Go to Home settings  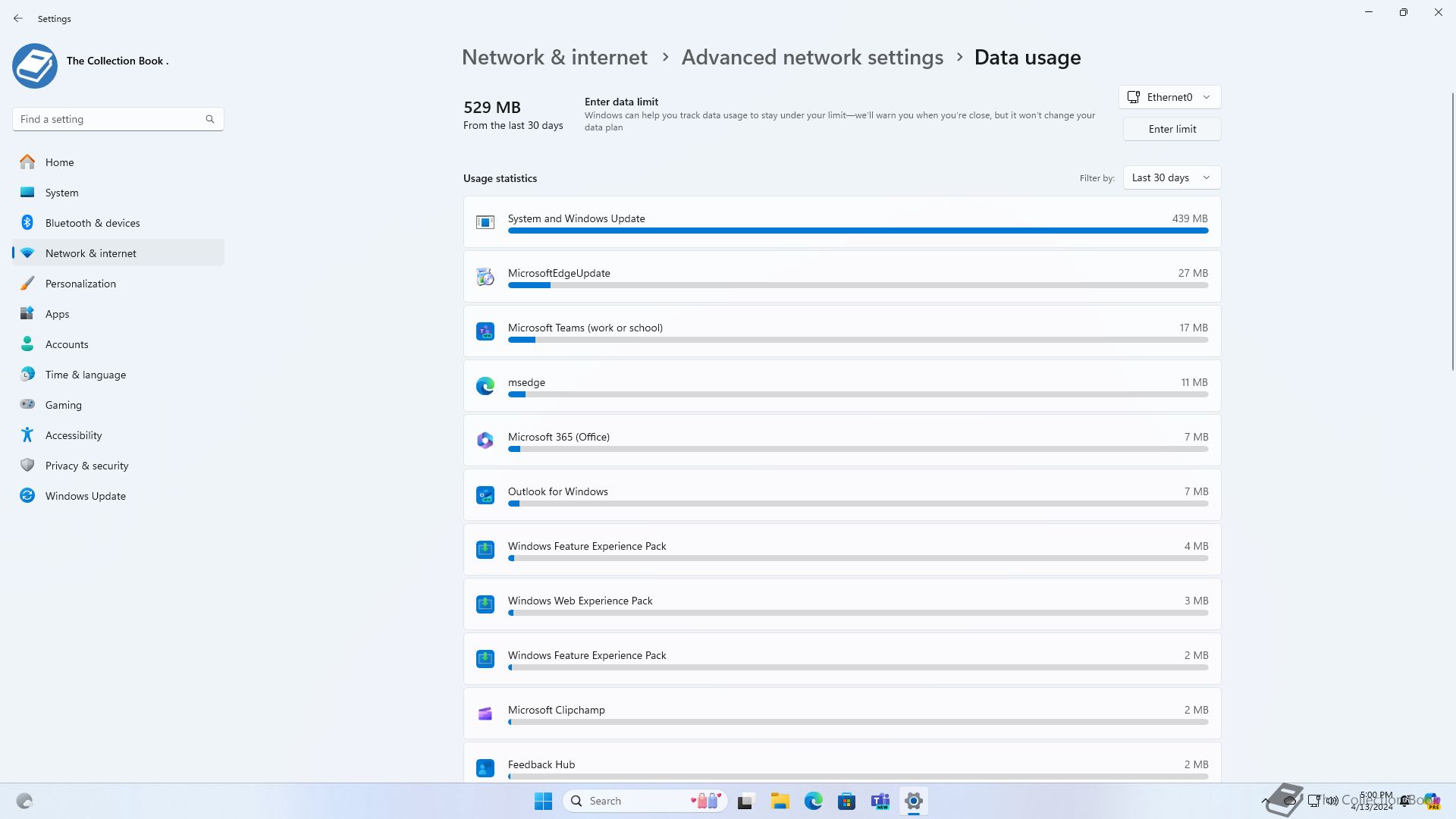click(118, 162)
